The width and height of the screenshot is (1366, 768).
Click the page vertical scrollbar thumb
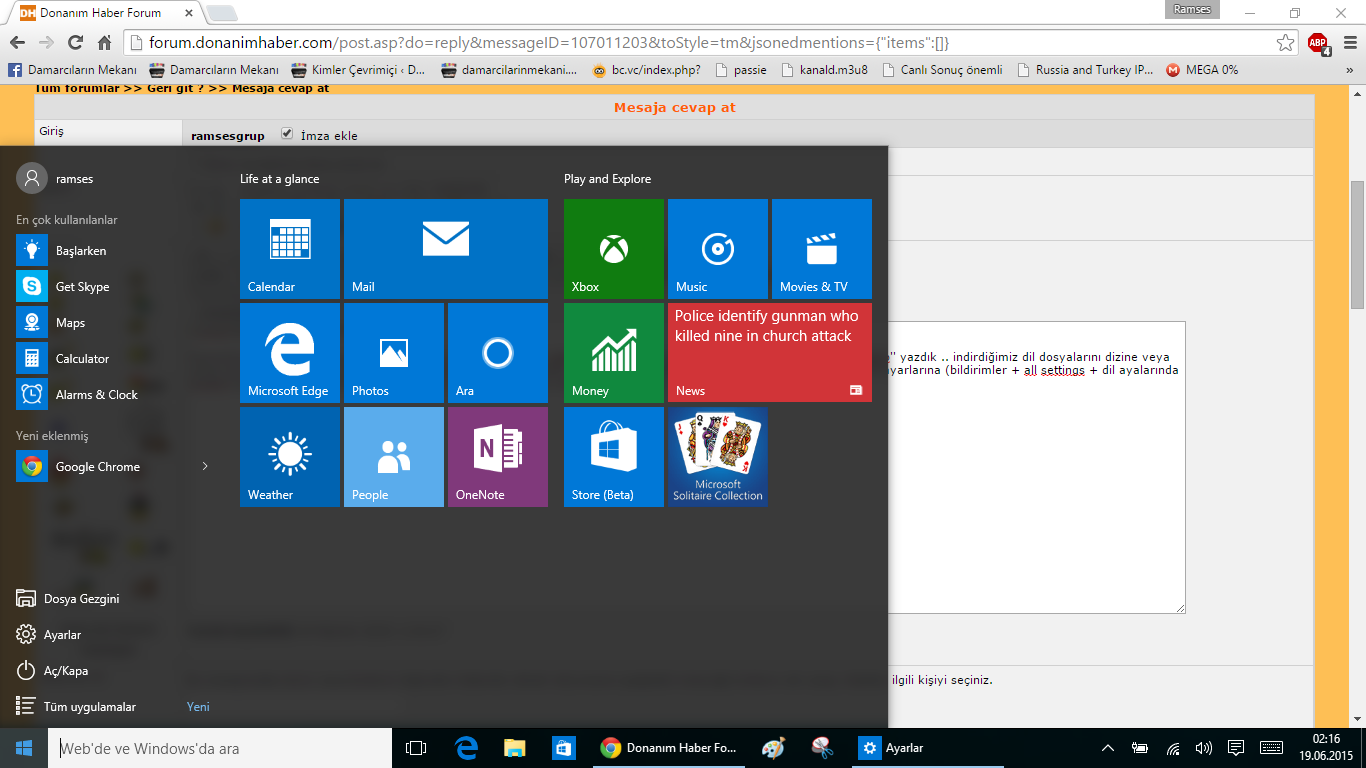click(1357, 245)
